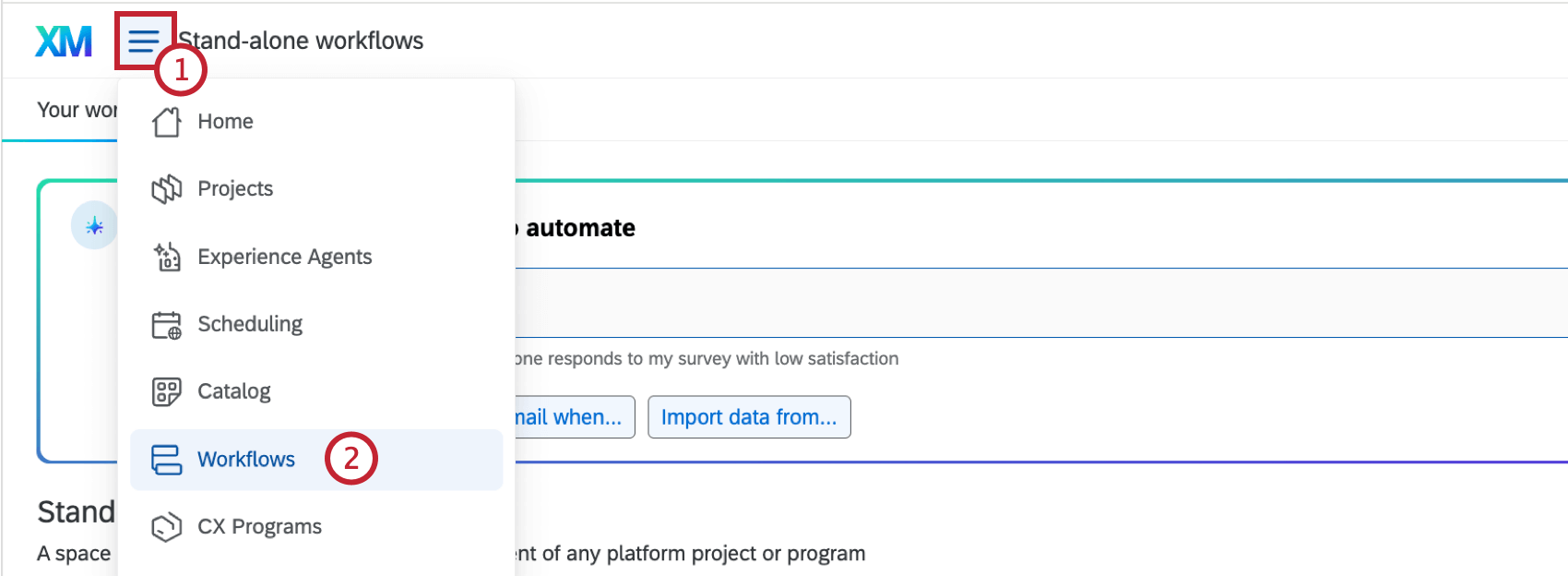Select the Experience Agents icon
This screenshot has width=1568, height=576.
(166, 256)
